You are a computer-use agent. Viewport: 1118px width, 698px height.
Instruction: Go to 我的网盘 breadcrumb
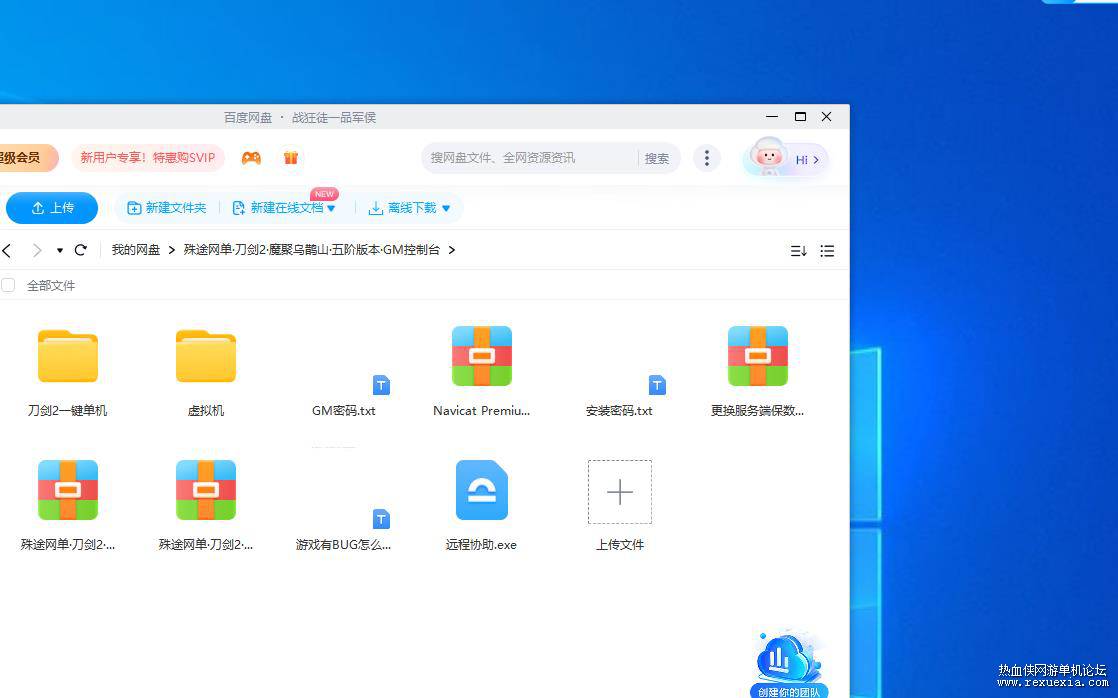[135, 250]
